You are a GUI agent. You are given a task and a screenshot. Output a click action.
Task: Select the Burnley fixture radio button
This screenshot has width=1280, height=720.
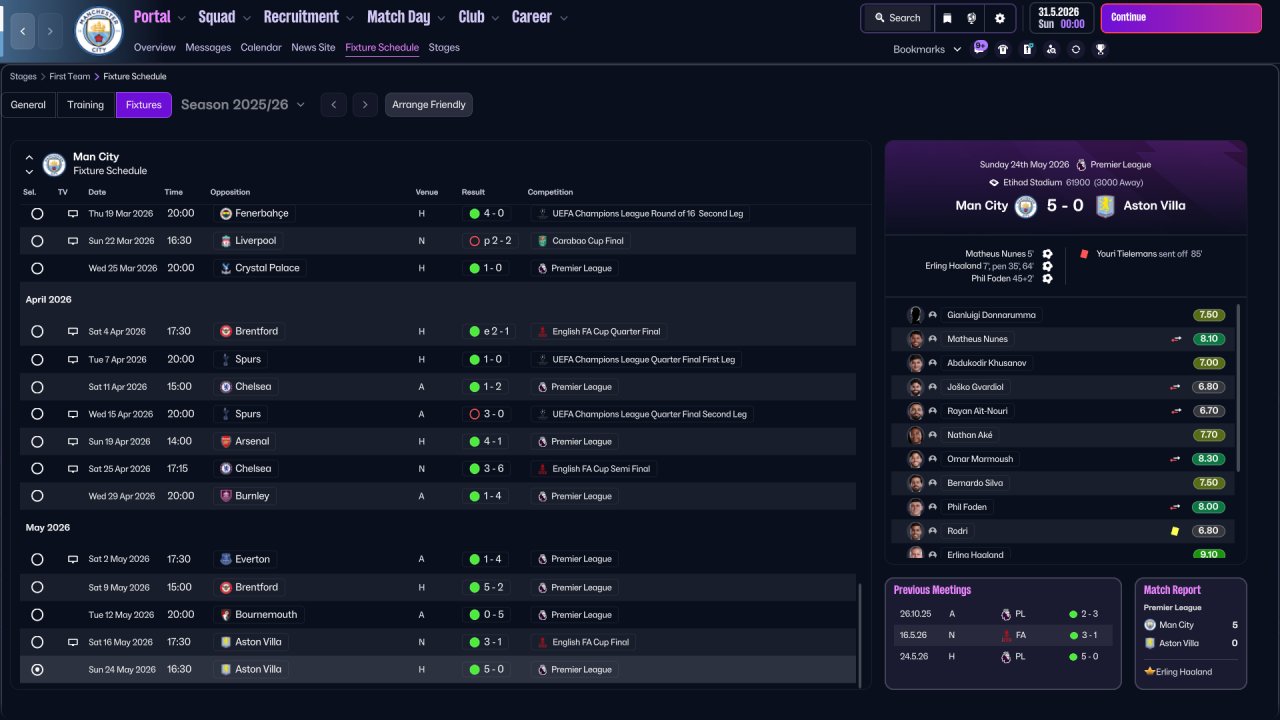[x=37, y=496]
